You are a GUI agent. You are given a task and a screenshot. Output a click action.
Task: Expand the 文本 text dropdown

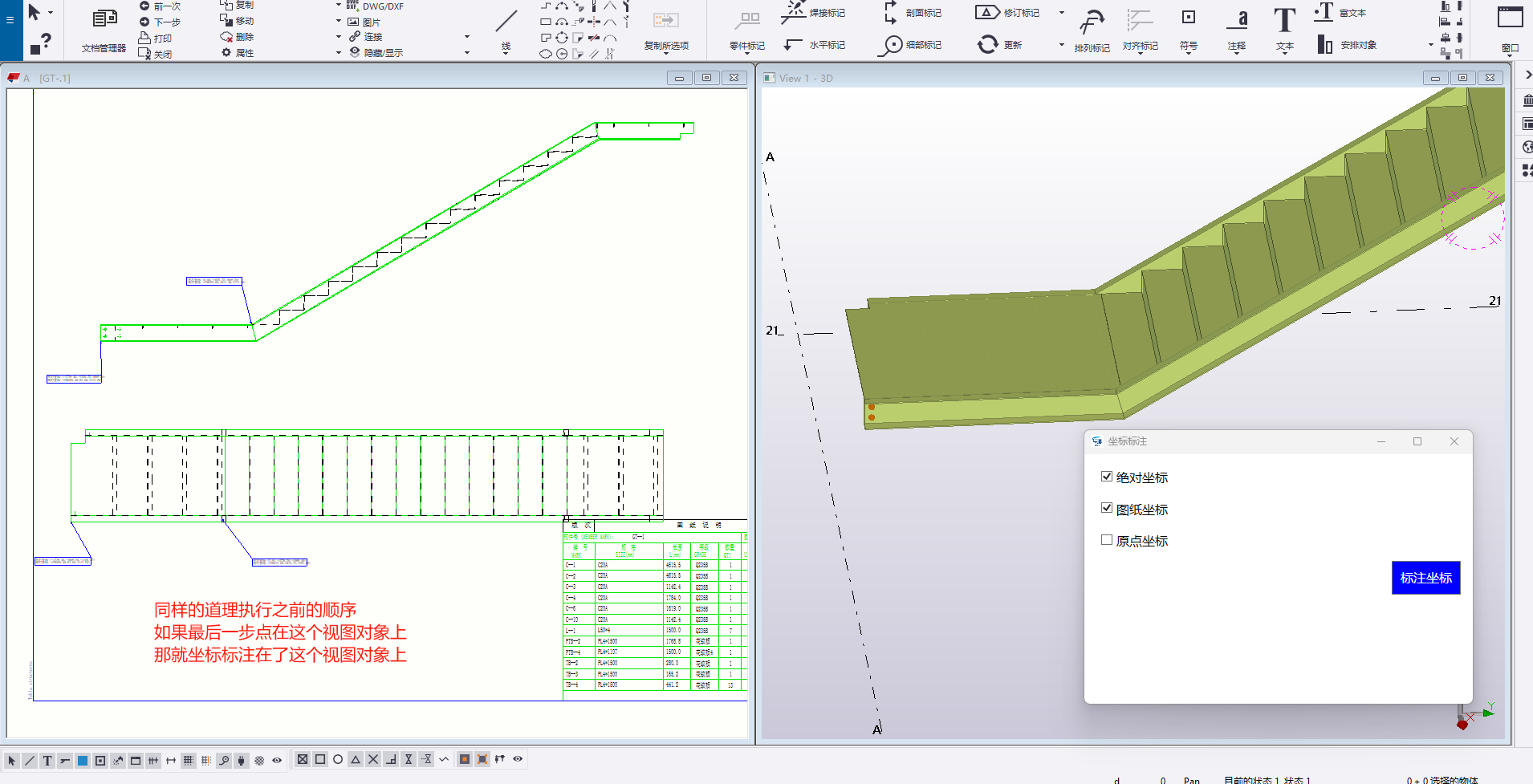point(1284,52)
